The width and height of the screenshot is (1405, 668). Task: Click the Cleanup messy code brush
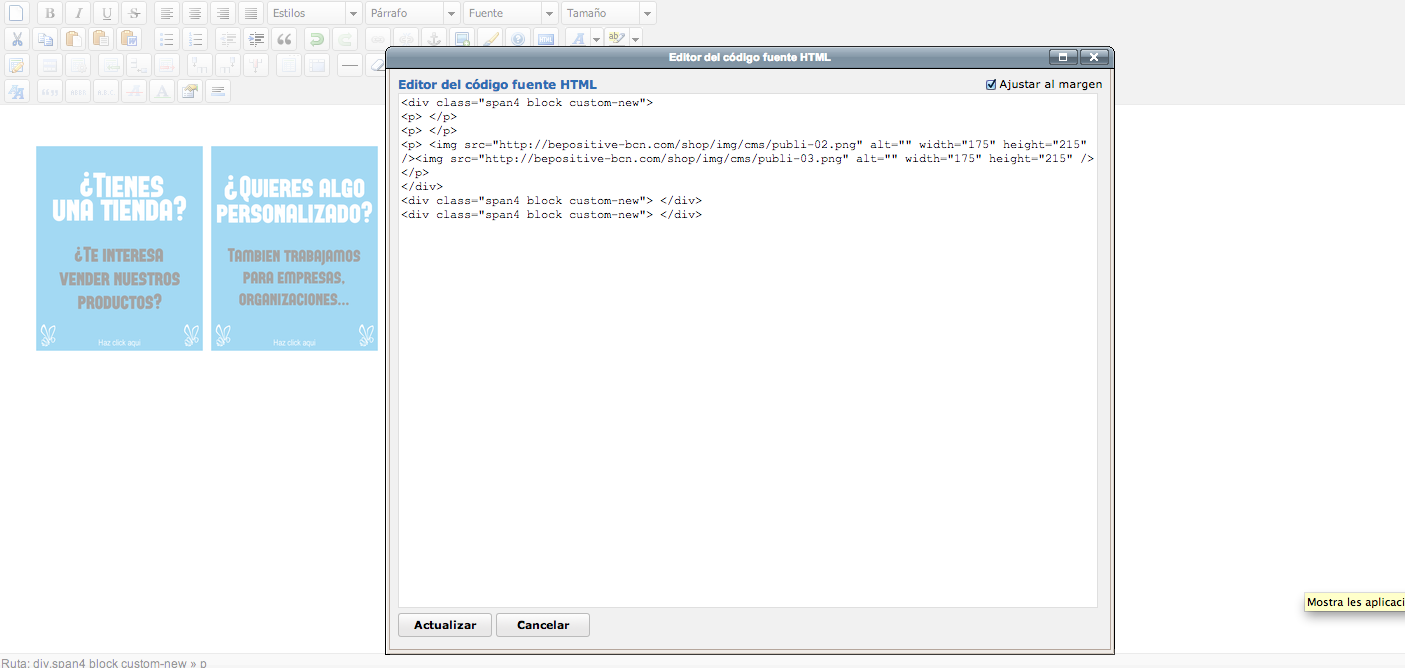tap(490, 39)
